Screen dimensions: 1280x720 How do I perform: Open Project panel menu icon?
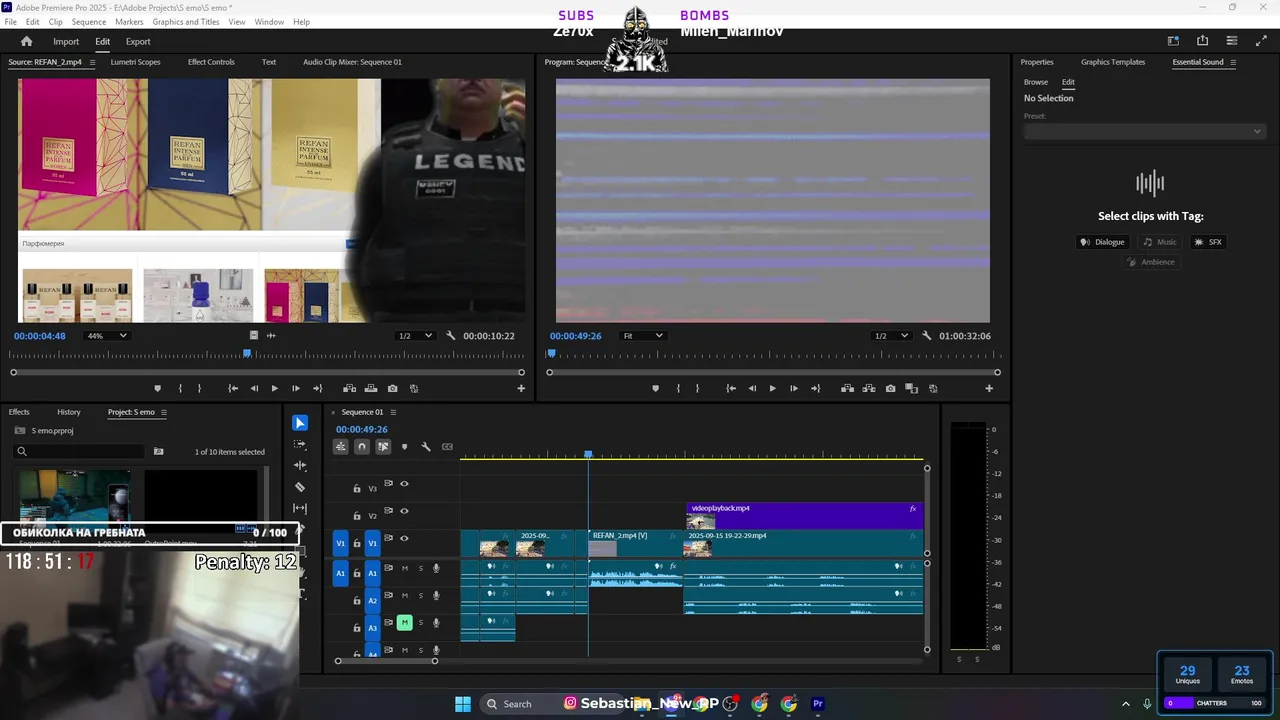click(x=164, y=412)
